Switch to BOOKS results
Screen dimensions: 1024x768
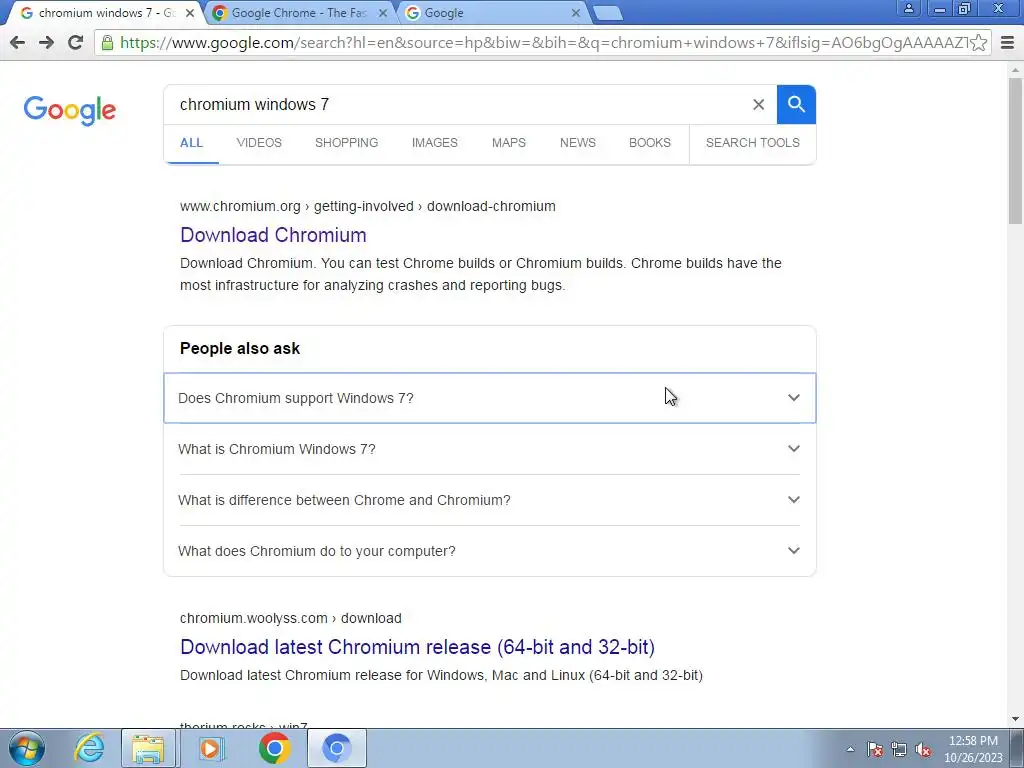click(650, 143)
